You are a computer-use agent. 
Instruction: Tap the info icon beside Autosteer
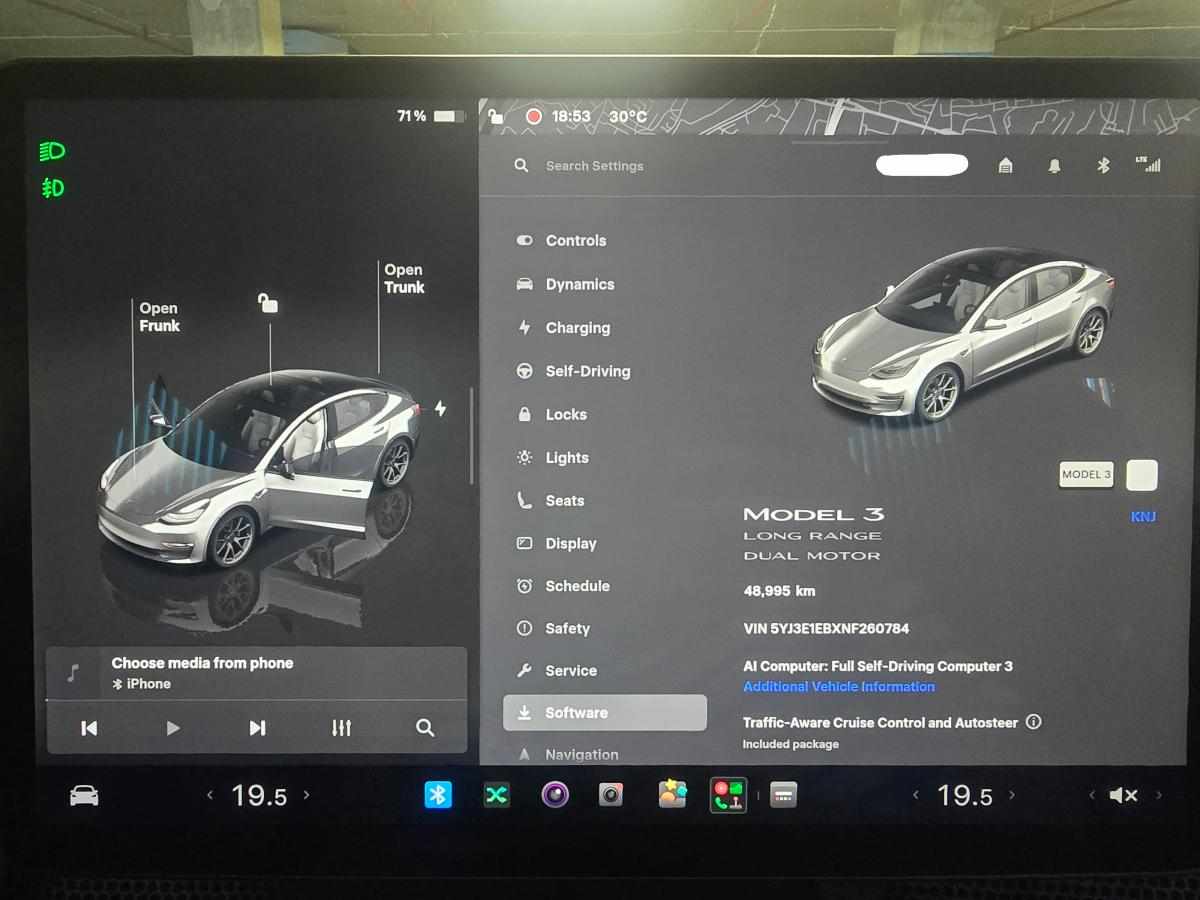(x=1034, y=722)
